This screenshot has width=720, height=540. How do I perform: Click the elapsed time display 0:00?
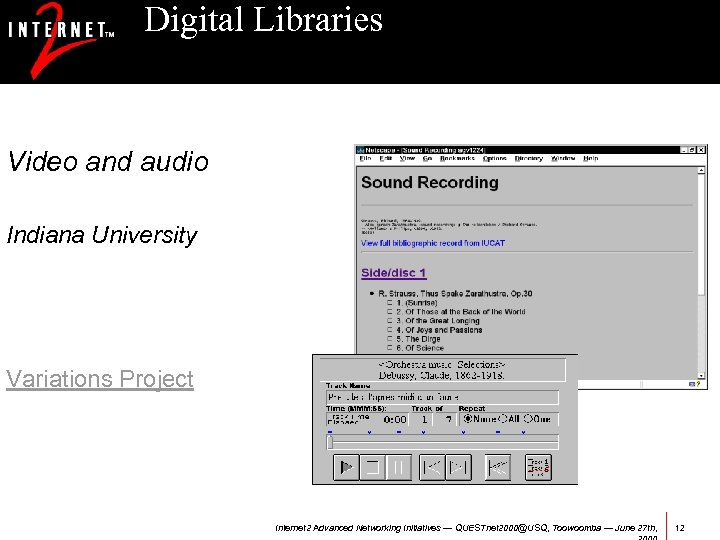(395, 419)
